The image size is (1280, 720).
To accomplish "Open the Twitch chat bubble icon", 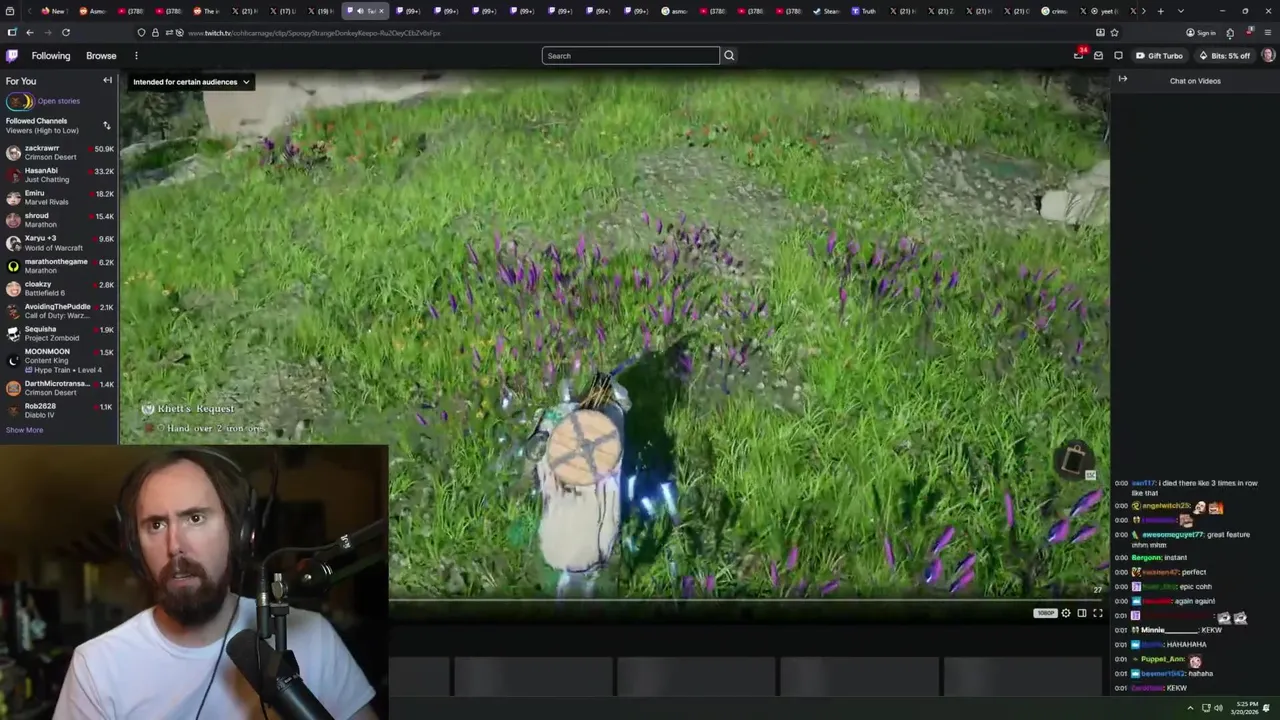I will click(x=1118, y=56).
